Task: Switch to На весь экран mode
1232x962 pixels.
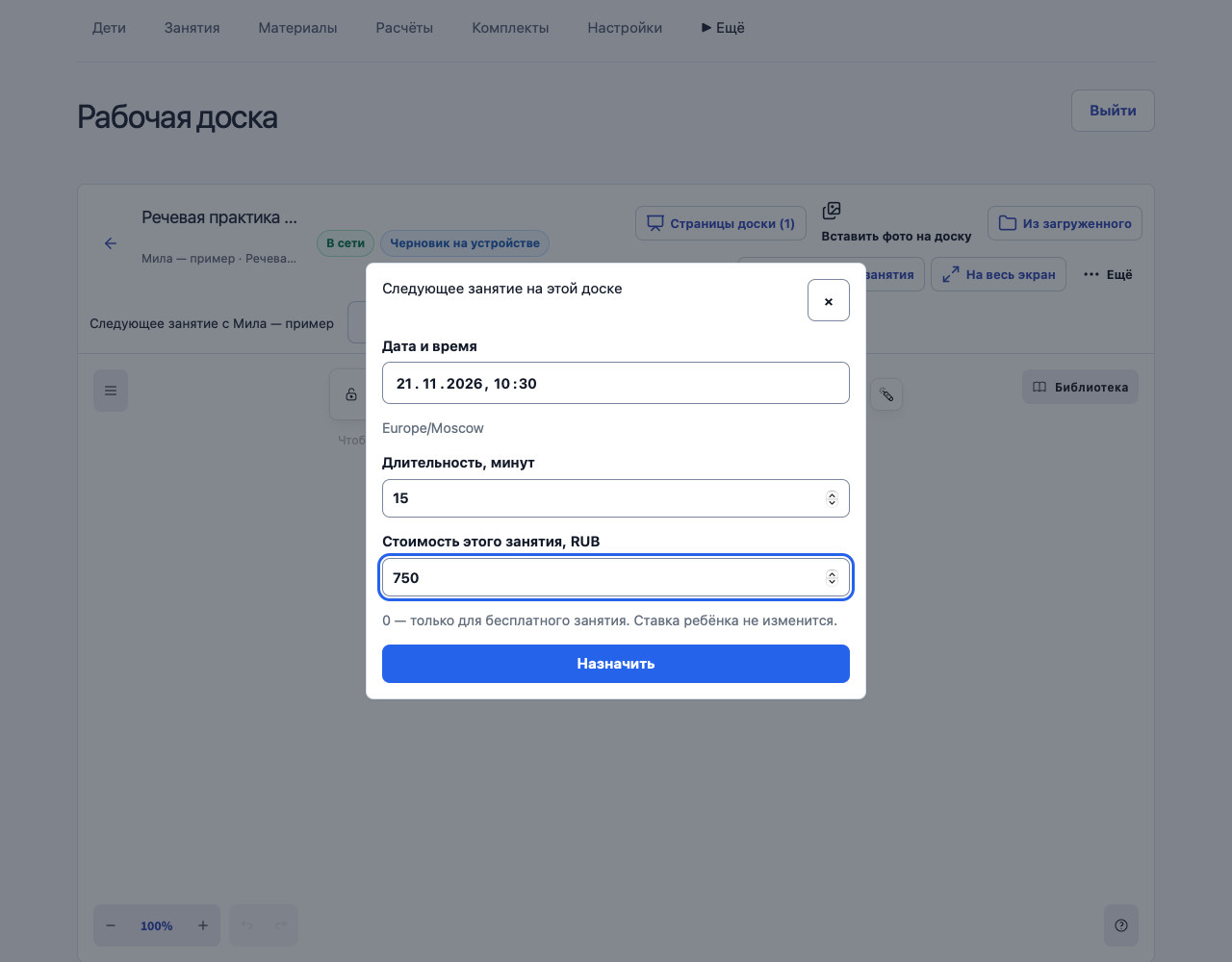Action: [998, 274]
